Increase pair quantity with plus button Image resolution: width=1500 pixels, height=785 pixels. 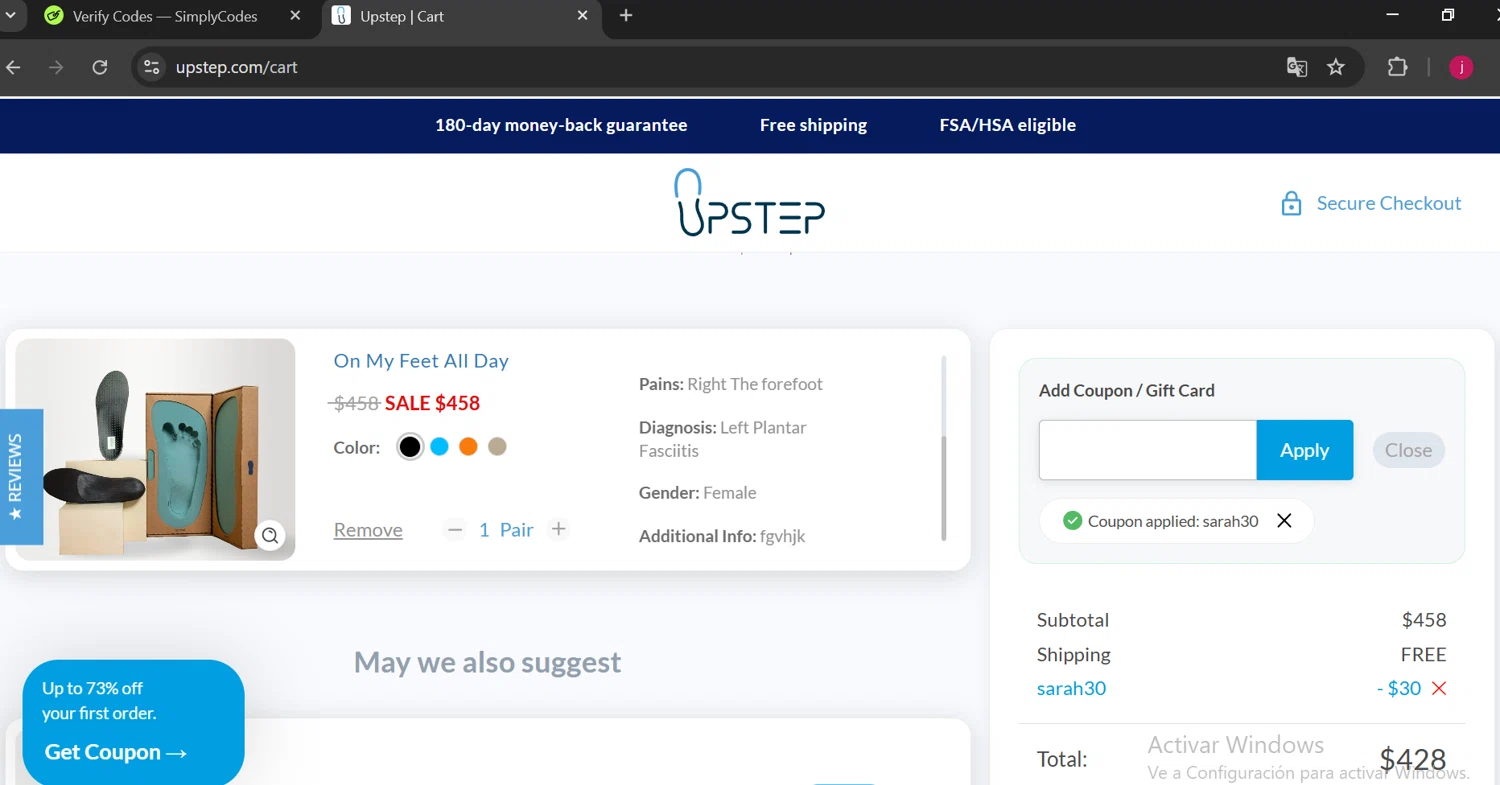(559, 530)
